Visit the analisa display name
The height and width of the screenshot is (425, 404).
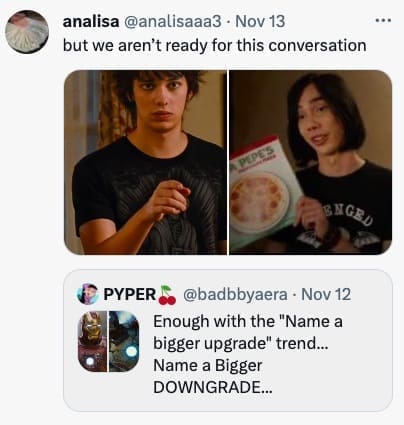click(x=91, y=22)
